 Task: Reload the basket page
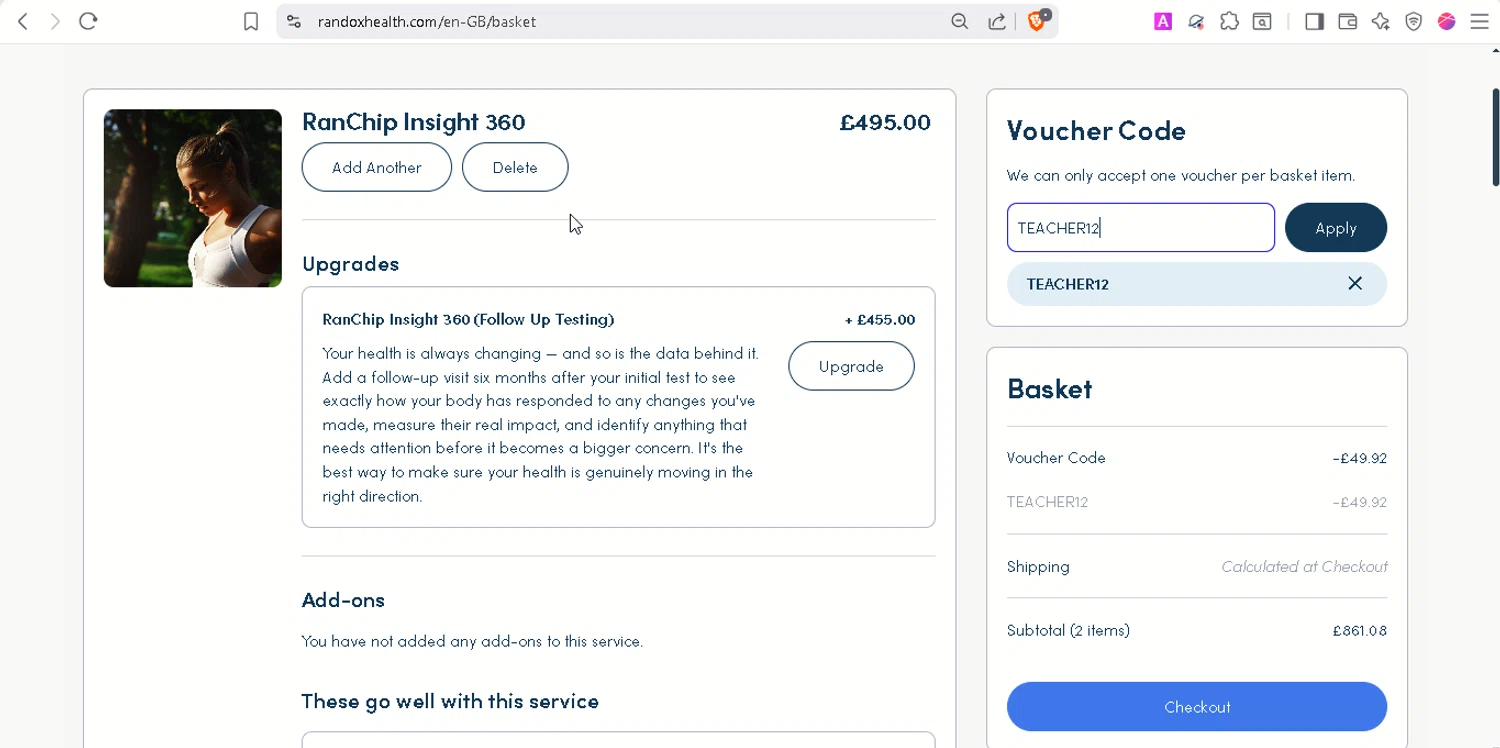(x=88, y=21)
